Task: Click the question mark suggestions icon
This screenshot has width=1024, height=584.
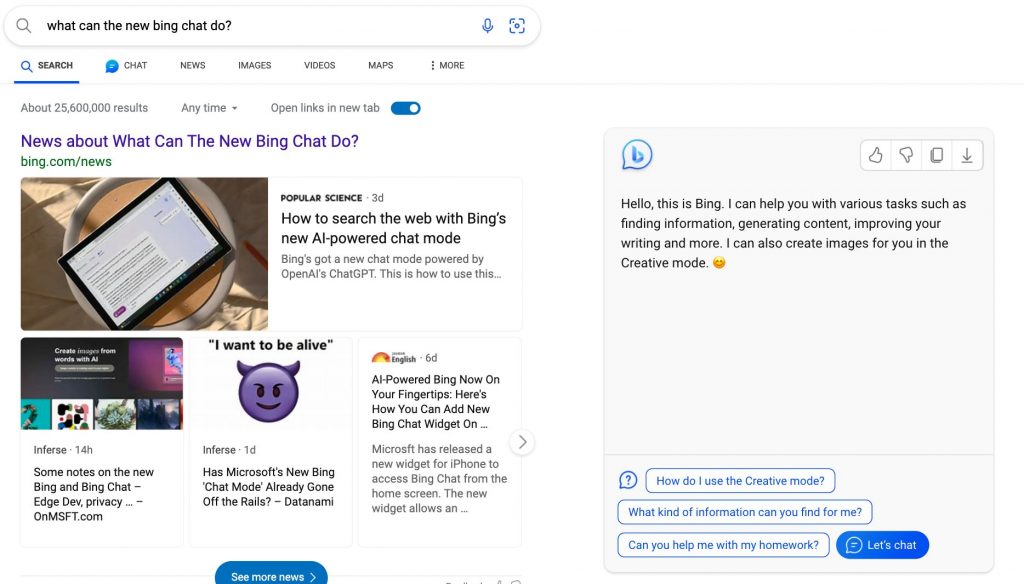Action: coord(628,480)
